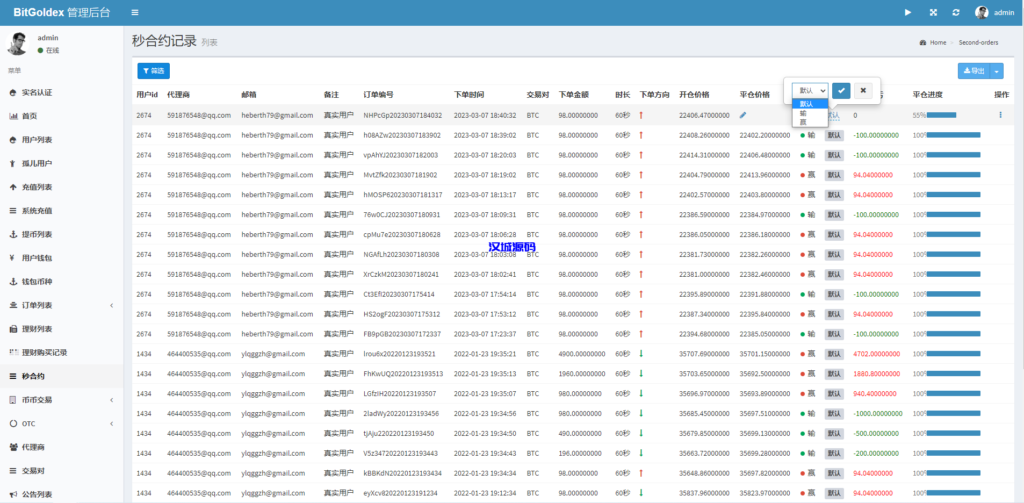Click the play icon in top bar
The width and height of the screenshot is (1024, 503).
click(908, 12)
